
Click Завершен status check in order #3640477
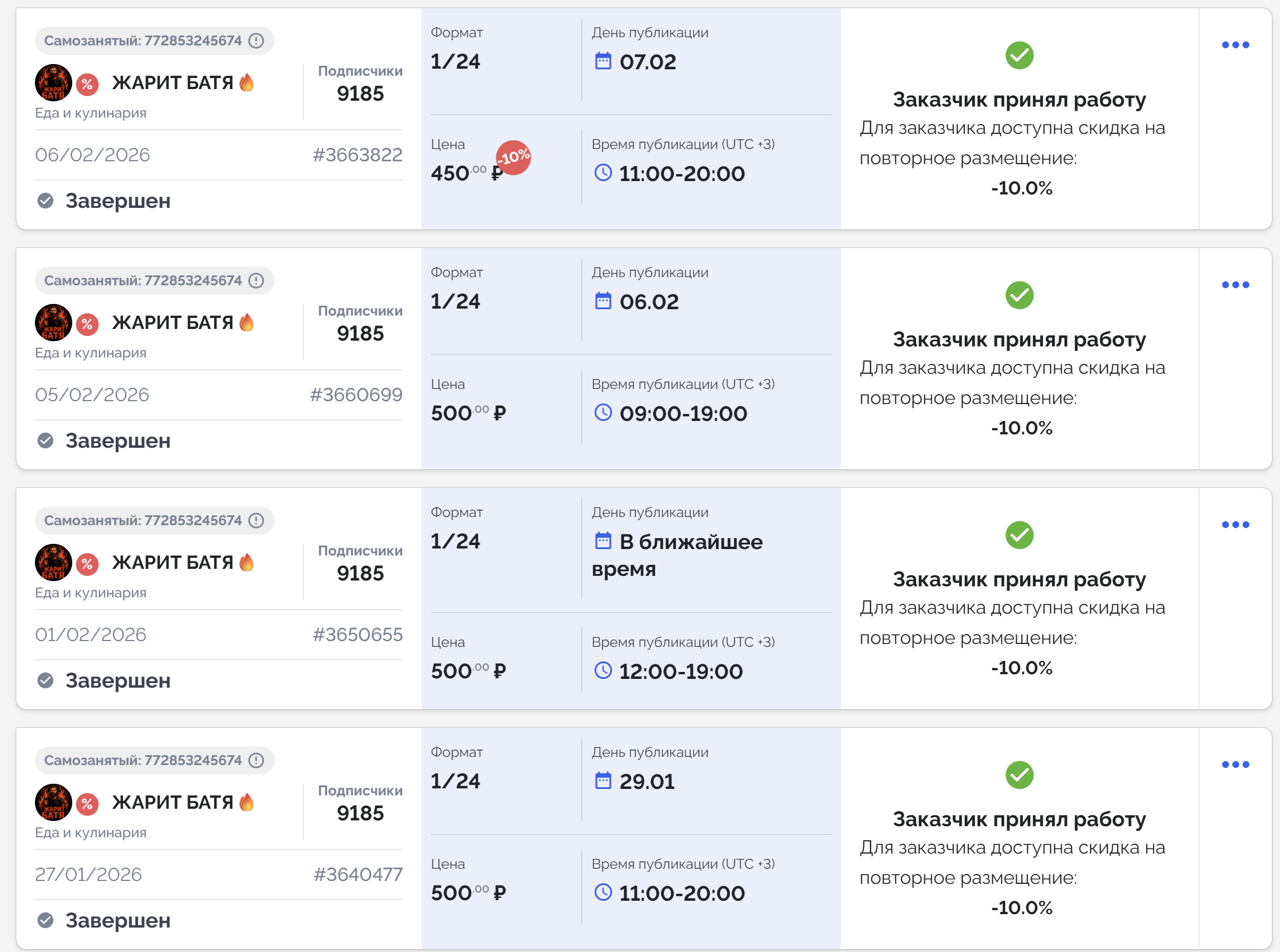[x=45, y=921]
